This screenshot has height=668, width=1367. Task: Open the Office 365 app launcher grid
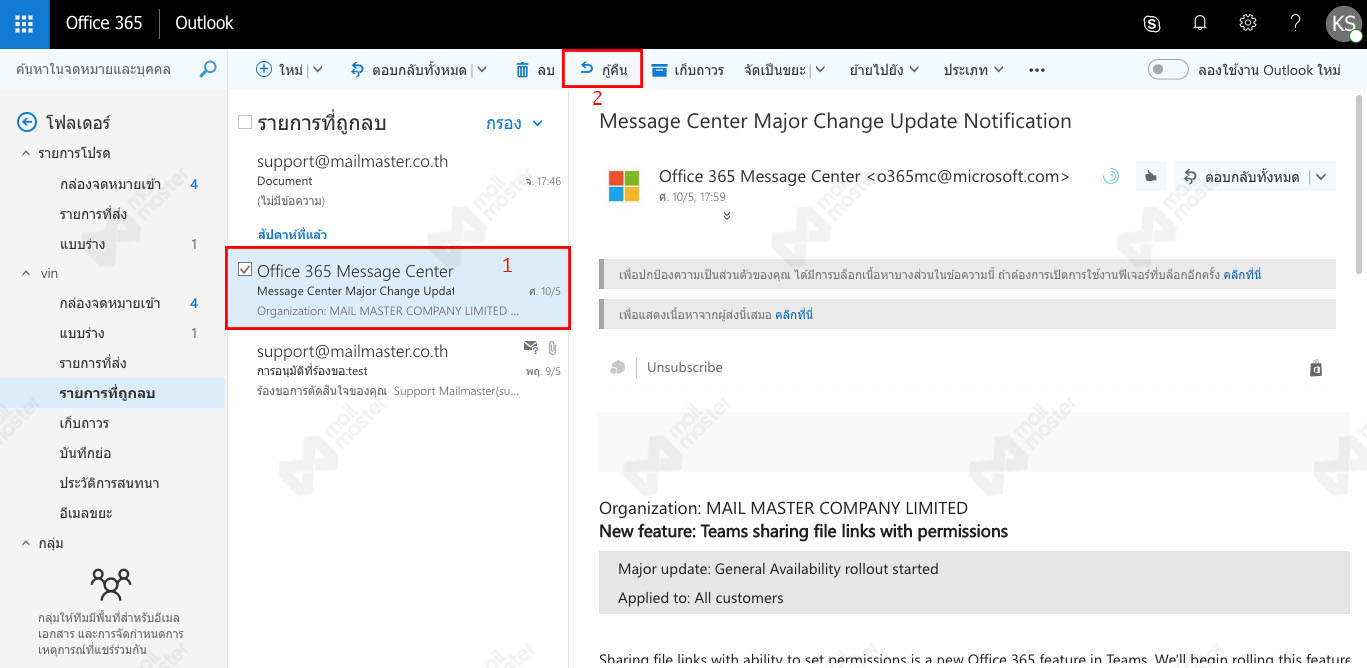click(24, 23)
